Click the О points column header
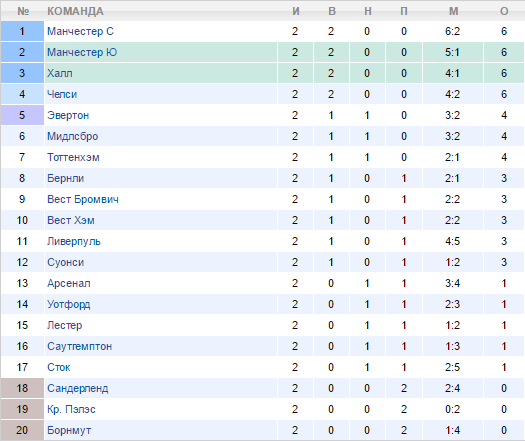 pos(504,11)
